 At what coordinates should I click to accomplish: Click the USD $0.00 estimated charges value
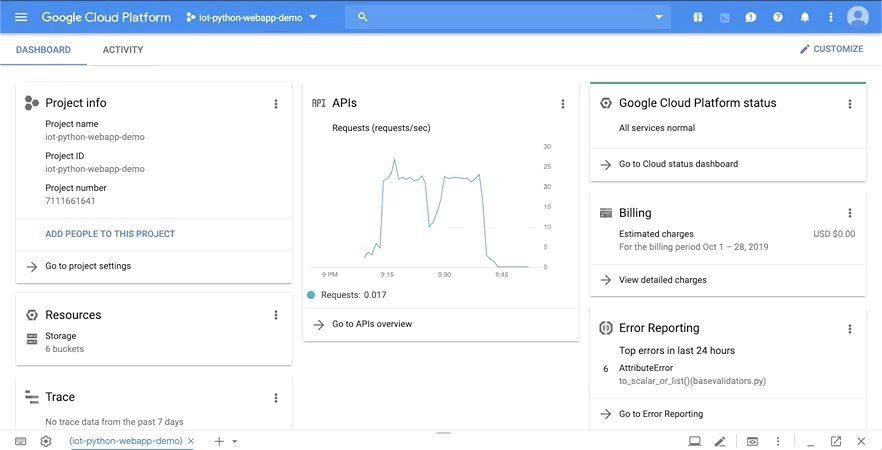tap(834, 234)
